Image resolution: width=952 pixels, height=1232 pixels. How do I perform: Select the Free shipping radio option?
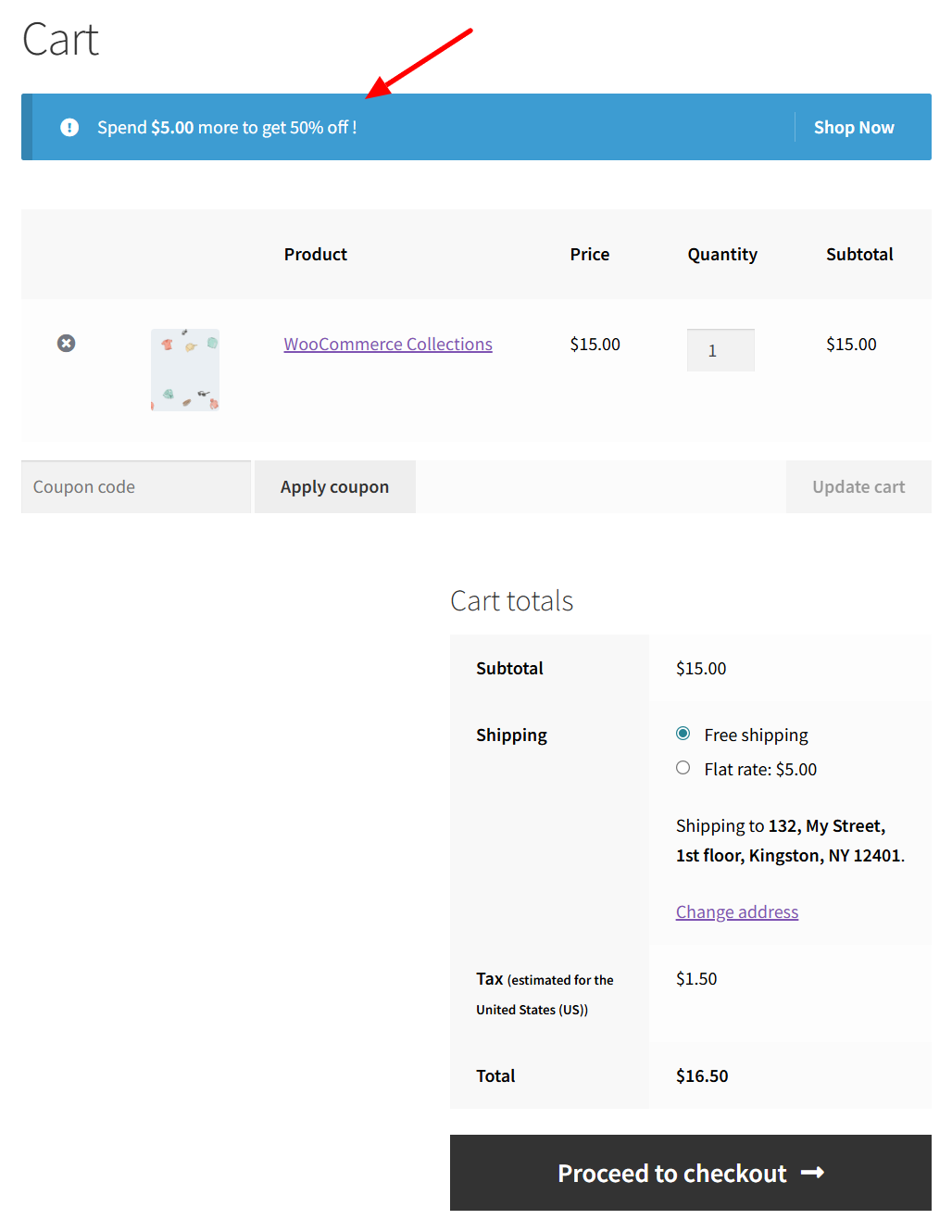(683, 734)
